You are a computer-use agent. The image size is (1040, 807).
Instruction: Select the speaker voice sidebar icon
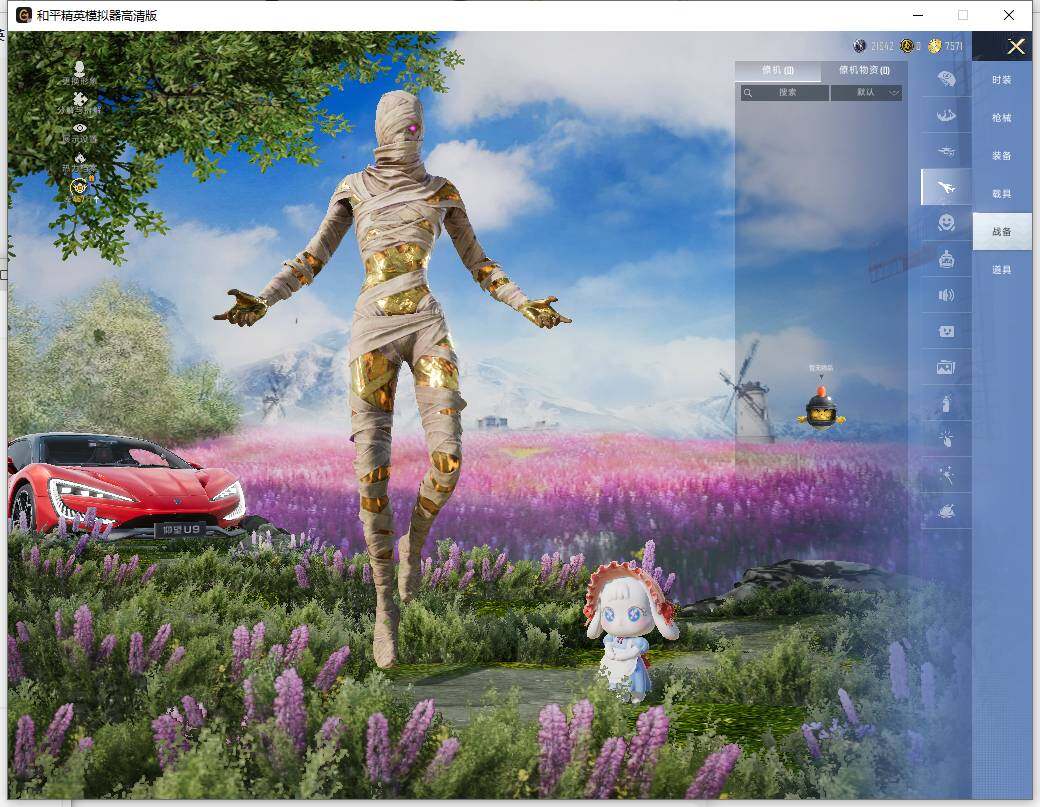click(946, 295)
